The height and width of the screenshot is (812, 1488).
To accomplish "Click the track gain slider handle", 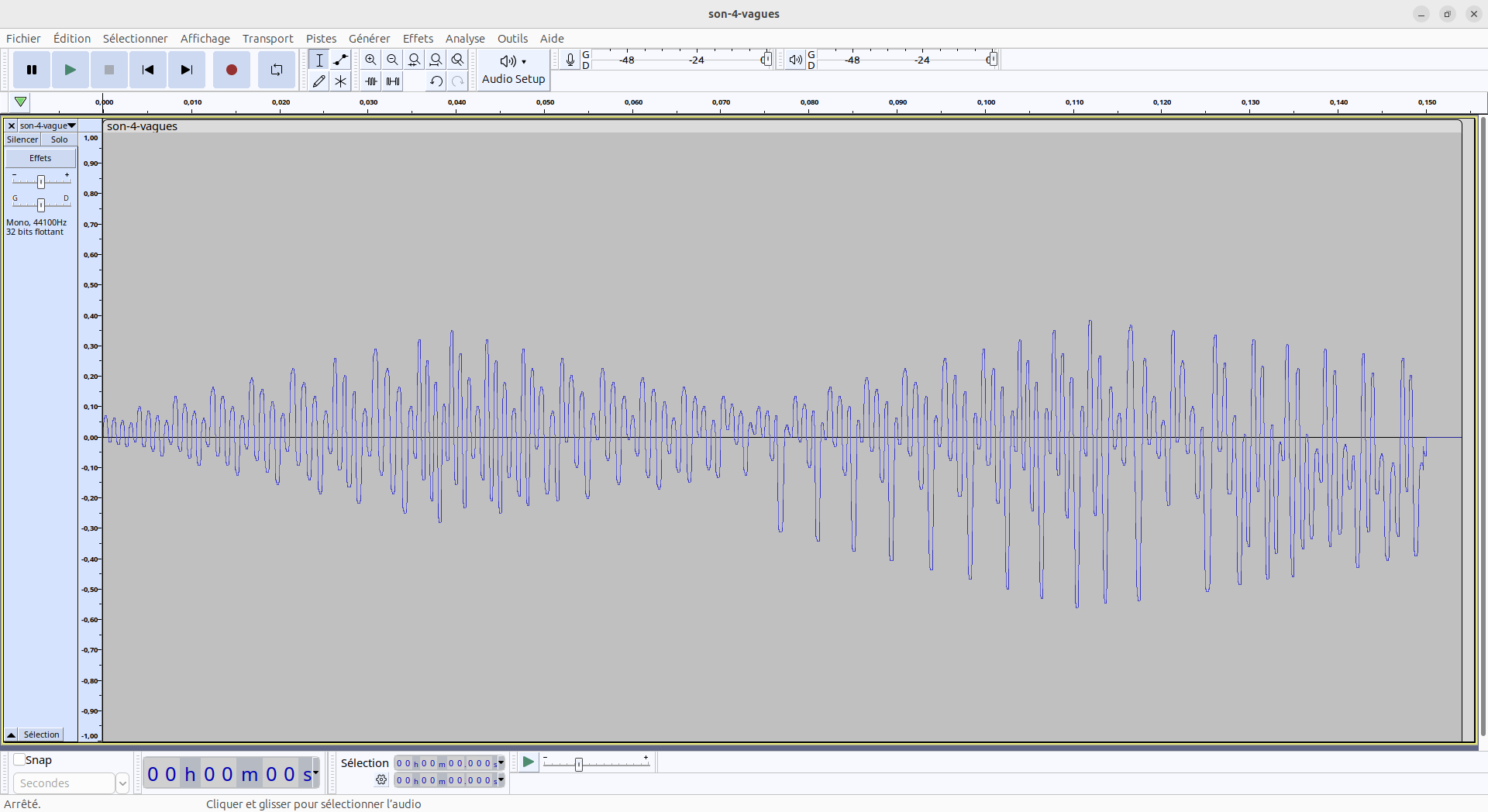I will point(41,181).
